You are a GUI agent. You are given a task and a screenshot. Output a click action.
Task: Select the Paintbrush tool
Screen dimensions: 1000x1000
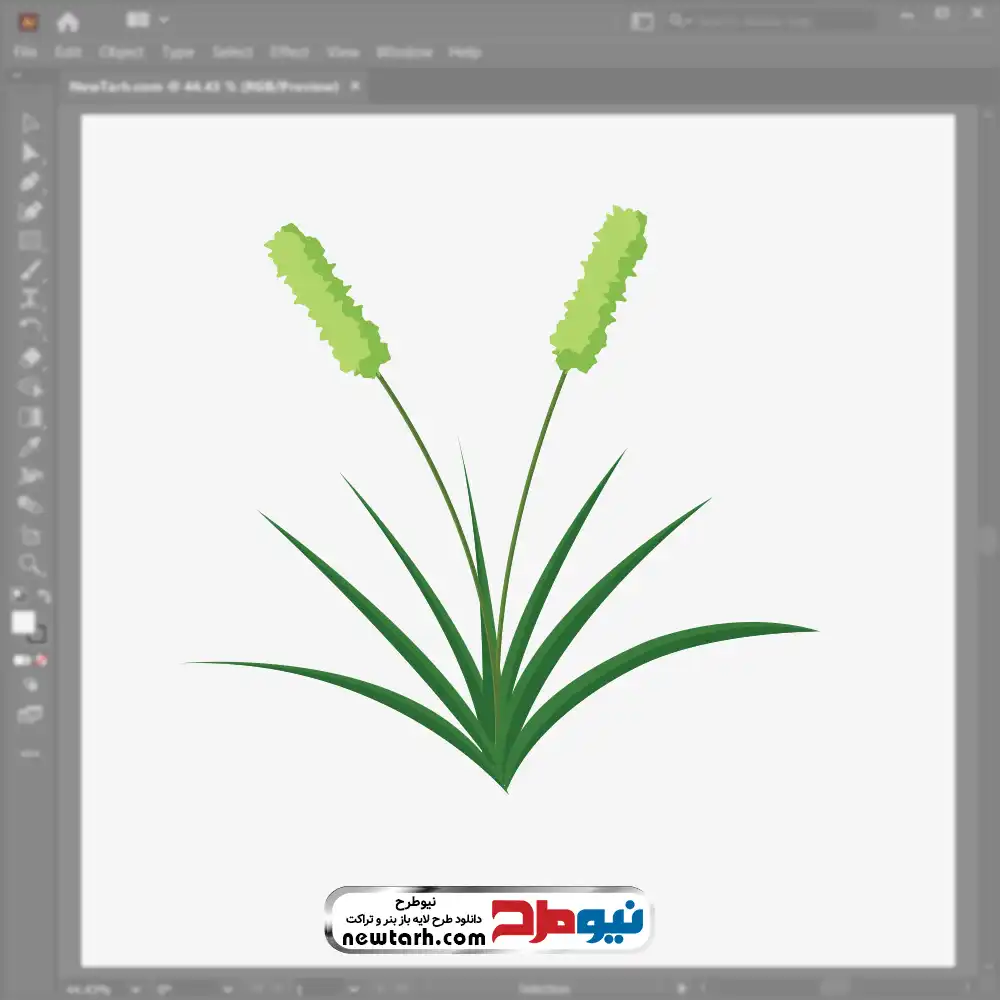click(x=29, y=270)
